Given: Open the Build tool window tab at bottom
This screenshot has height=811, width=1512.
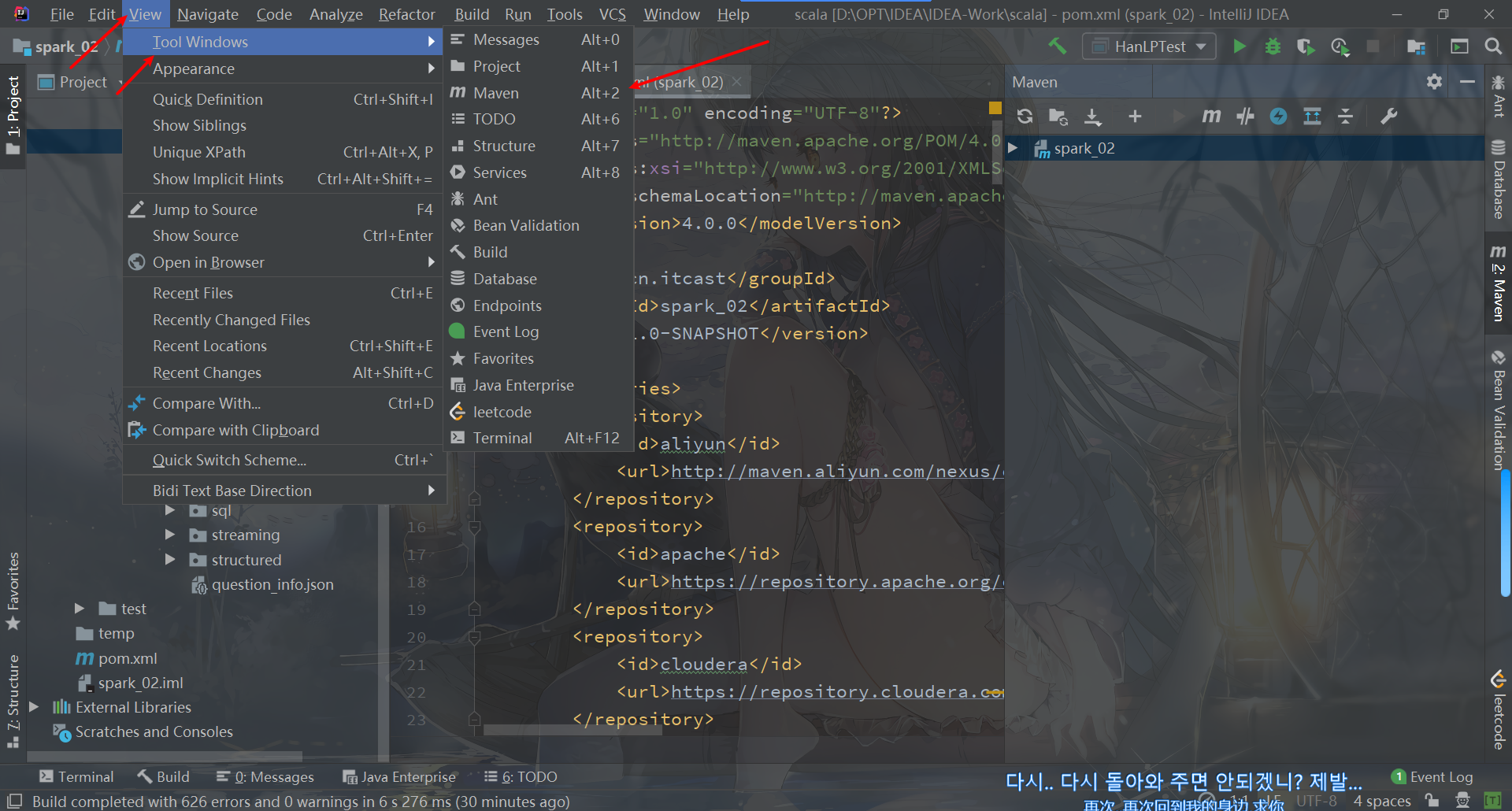Looking at the screenshot, I should point(163,777).
